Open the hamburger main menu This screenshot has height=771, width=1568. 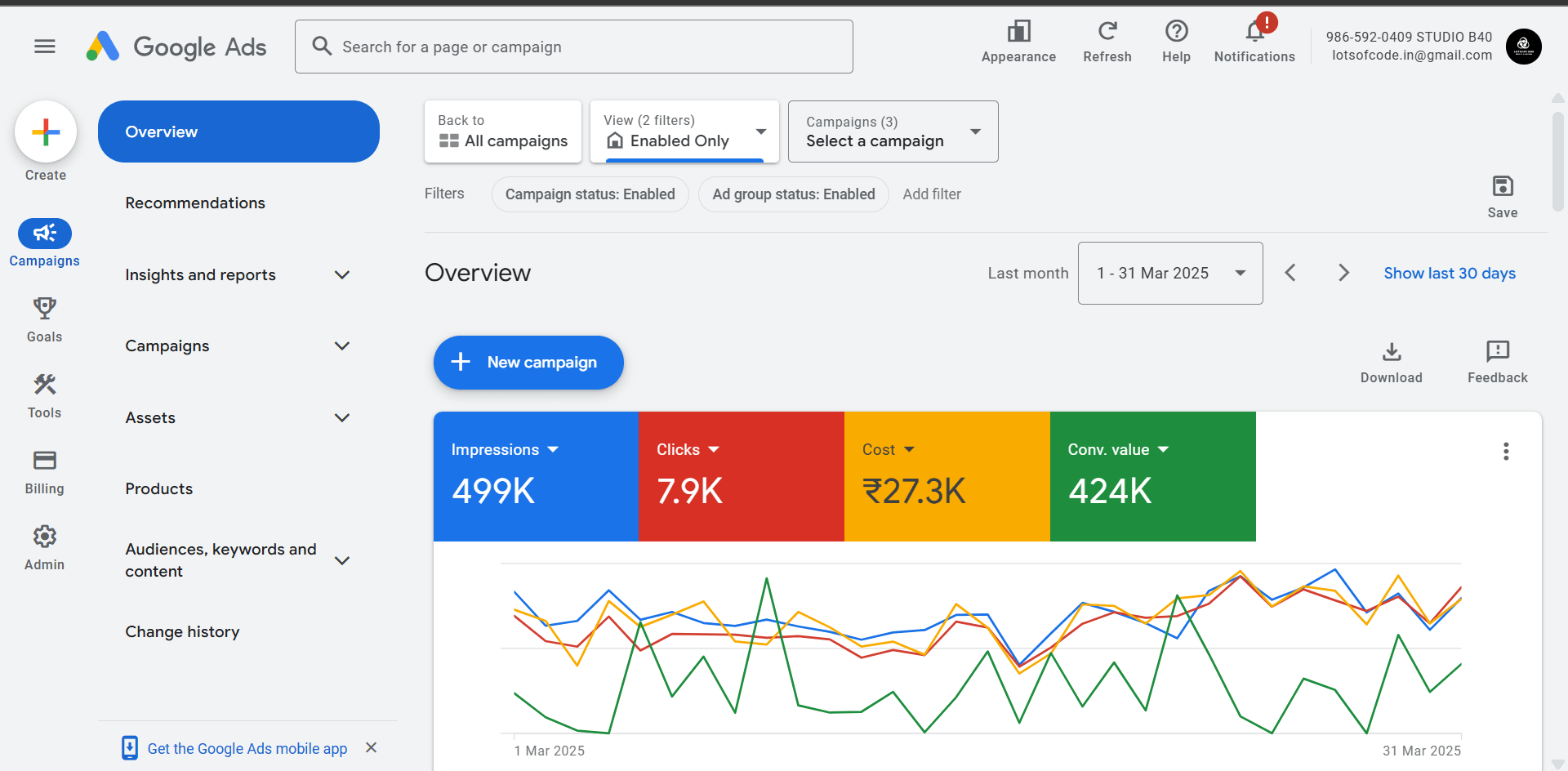click(x=45, y=47)
